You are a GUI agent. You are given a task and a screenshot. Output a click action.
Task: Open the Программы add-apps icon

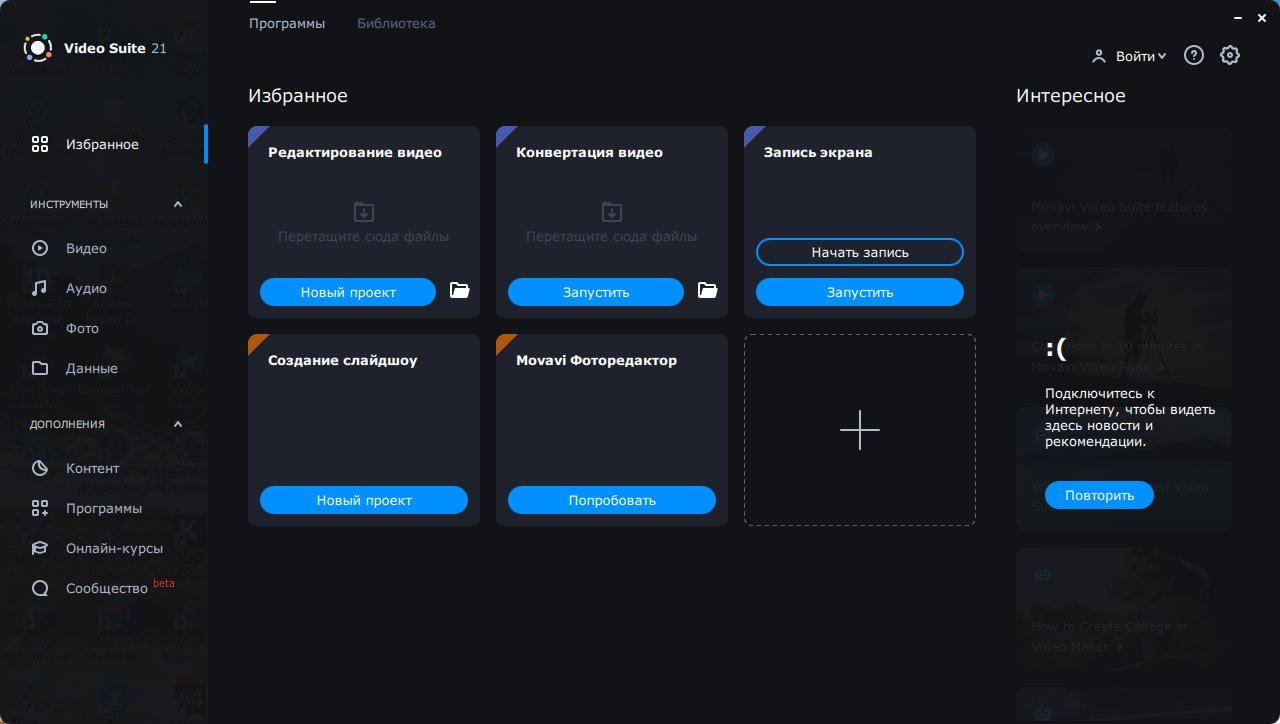click(x=40, y=508)
